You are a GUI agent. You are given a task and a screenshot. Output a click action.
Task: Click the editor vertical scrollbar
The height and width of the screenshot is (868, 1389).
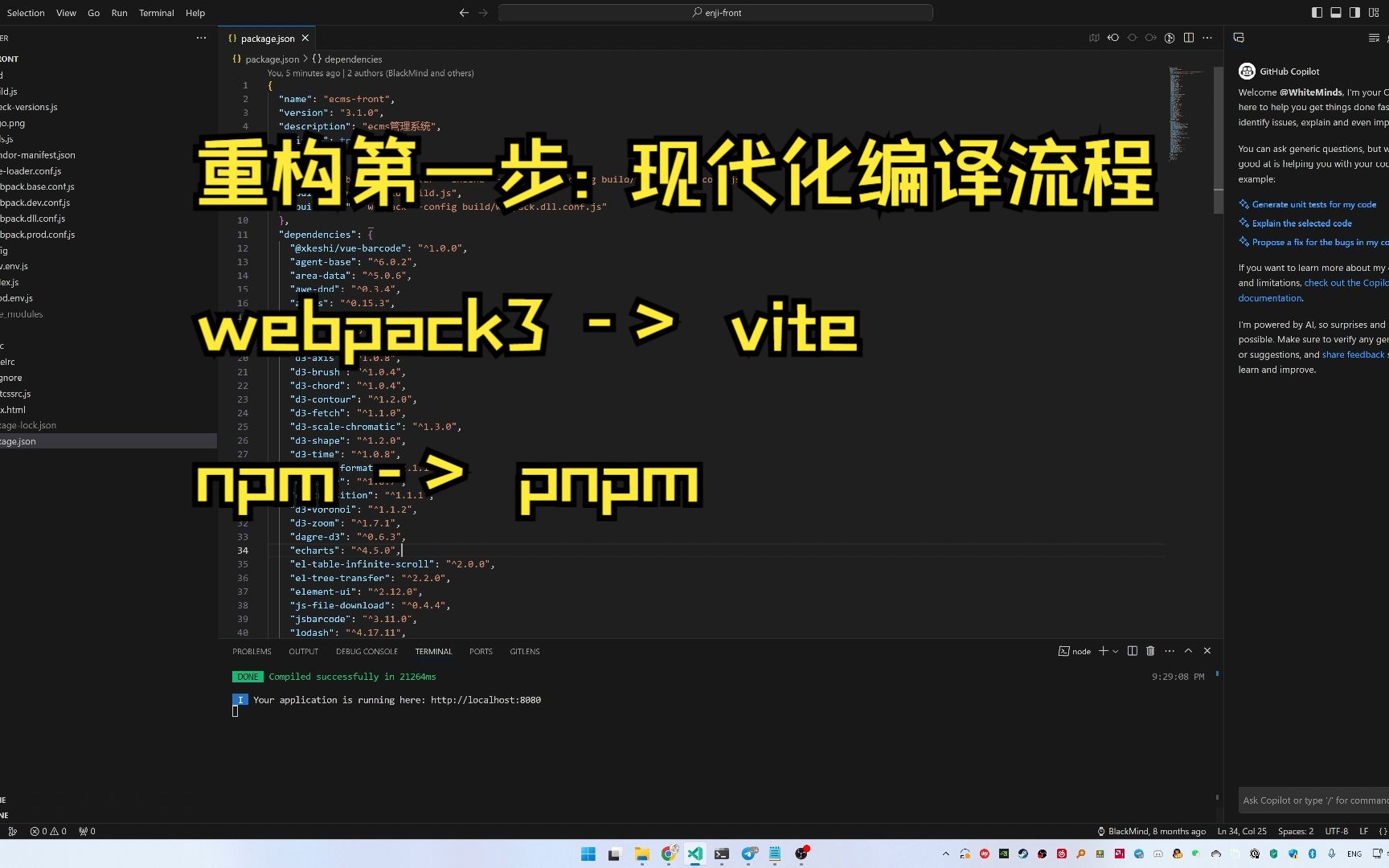coord(1219,141)
